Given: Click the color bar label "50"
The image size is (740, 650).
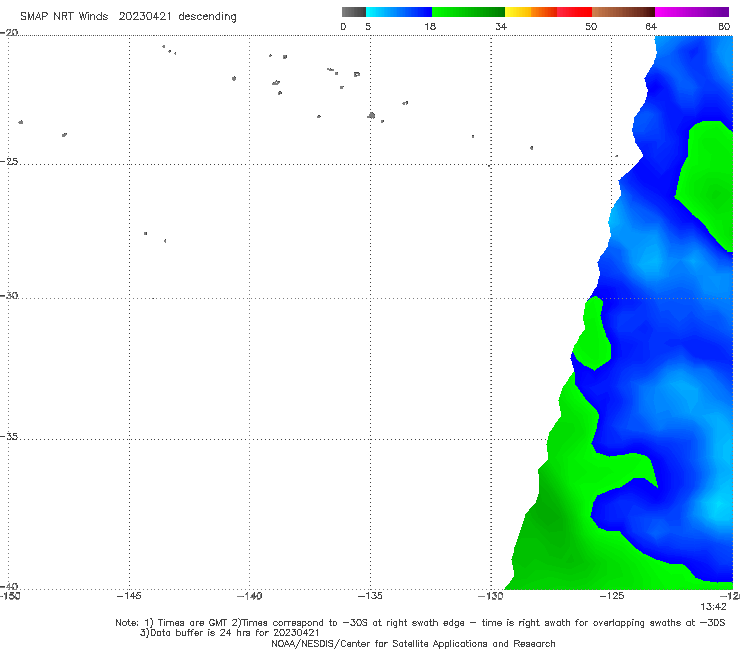Looking at the screenshot, I should click(x=591, y=26).
